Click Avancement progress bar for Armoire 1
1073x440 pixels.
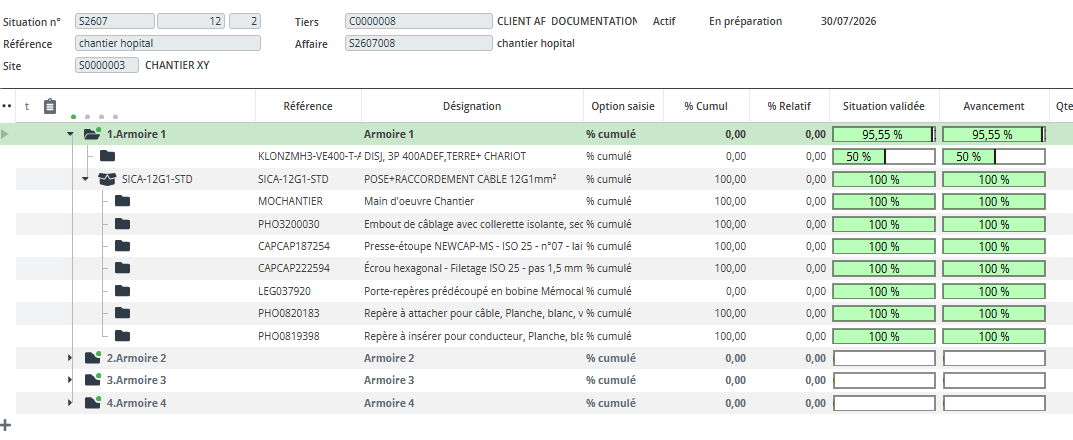pyautogui.click(x=994, y=134)
